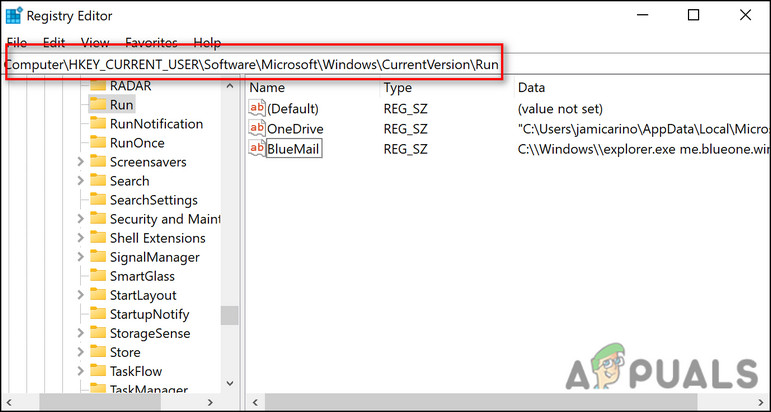
Task: Click the Security and Maintenance folder icon
Action: click(98, 219)
